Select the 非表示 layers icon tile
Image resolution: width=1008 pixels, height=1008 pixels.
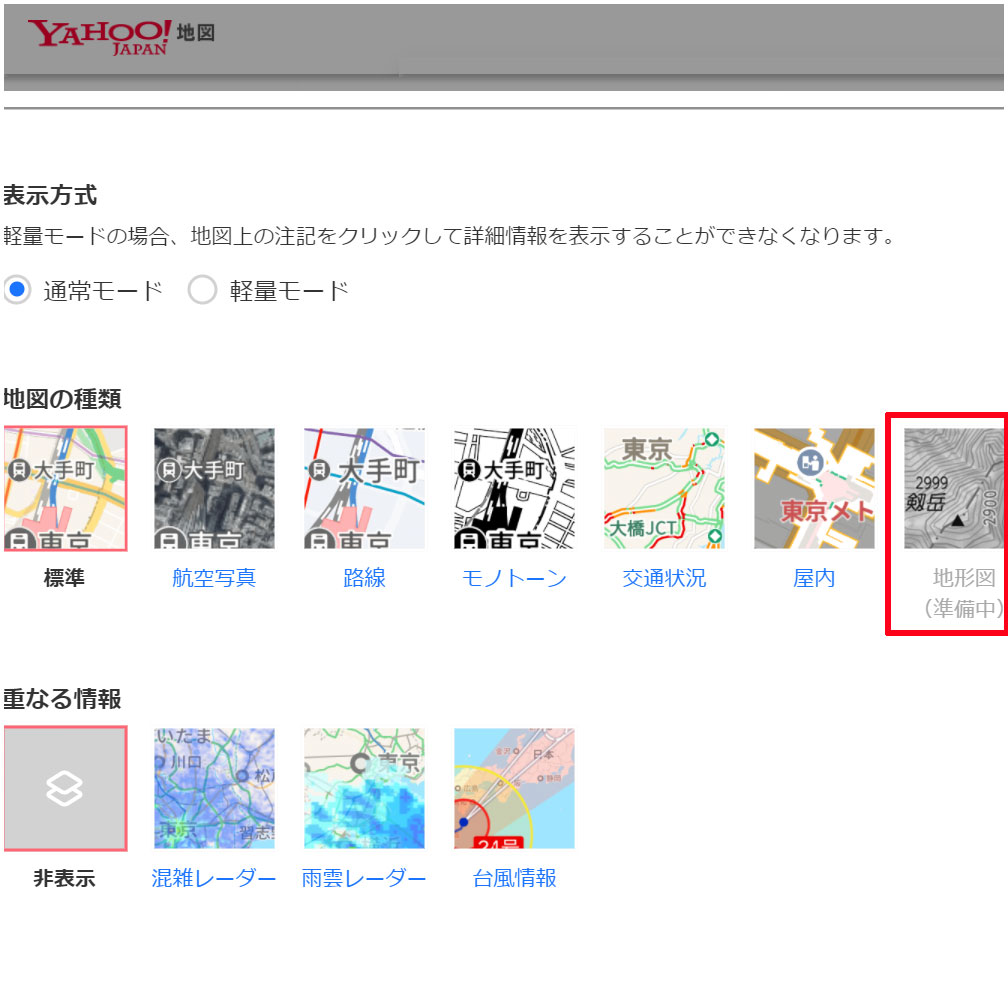pos(65,789)
